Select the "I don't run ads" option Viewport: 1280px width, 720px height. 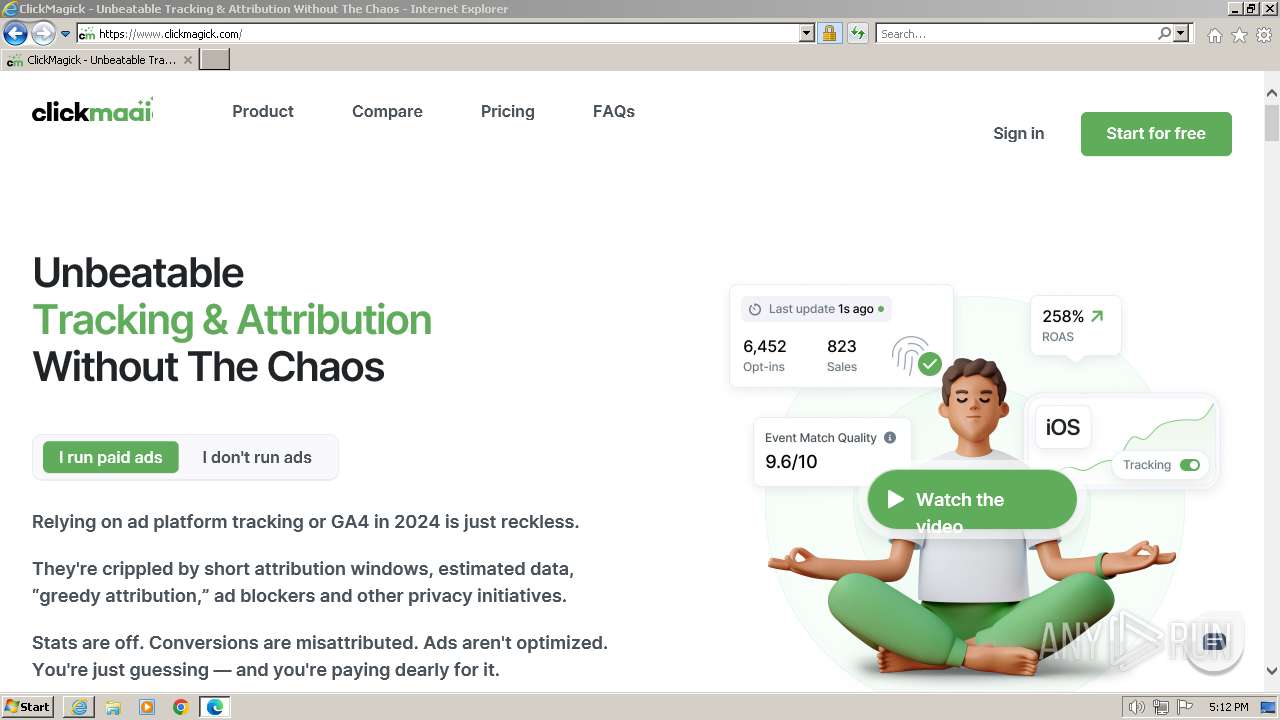click(257, 457)
